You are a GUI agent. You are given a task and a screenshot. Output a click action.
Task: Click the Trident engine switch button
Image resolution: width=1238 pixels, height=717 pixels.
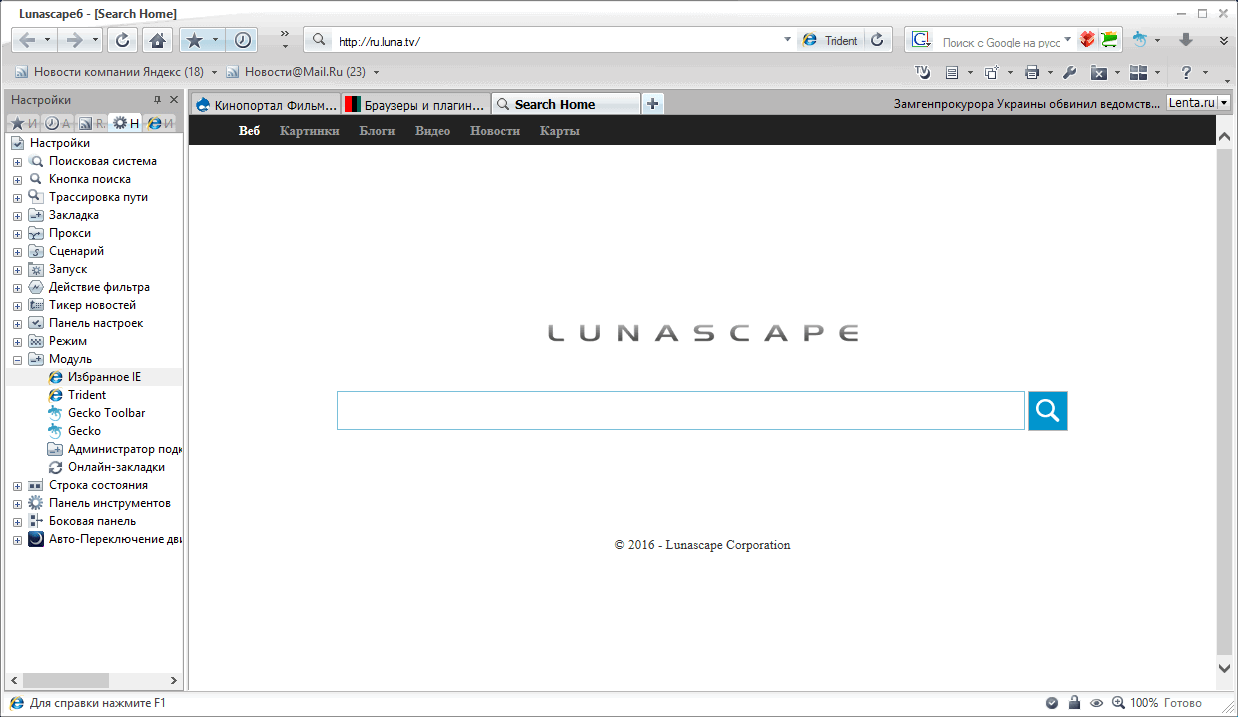coord(831,40)
